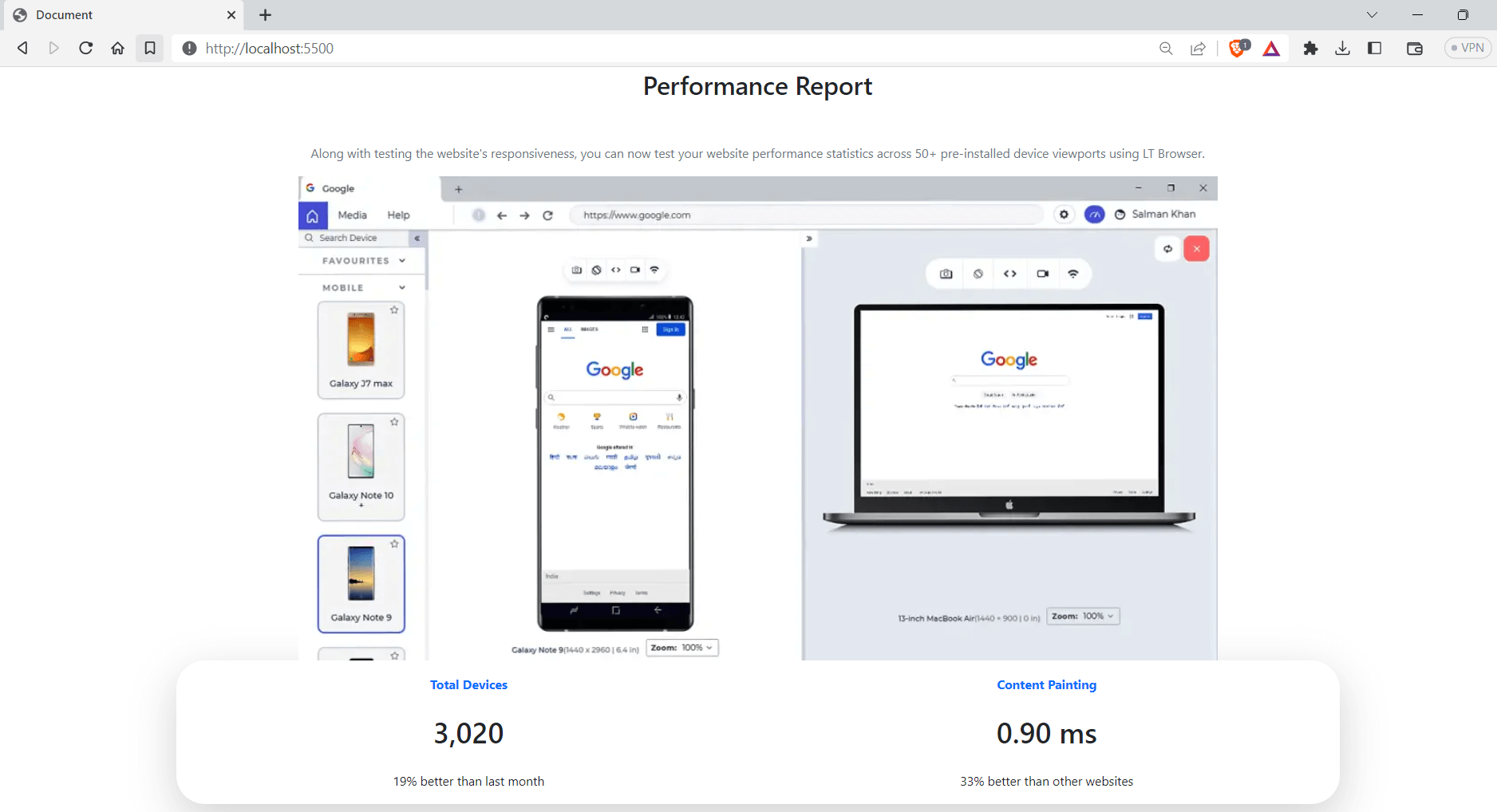Open the browser downloads icon
Viewport: 1497px width, 812px height.
coord(1342,48)
